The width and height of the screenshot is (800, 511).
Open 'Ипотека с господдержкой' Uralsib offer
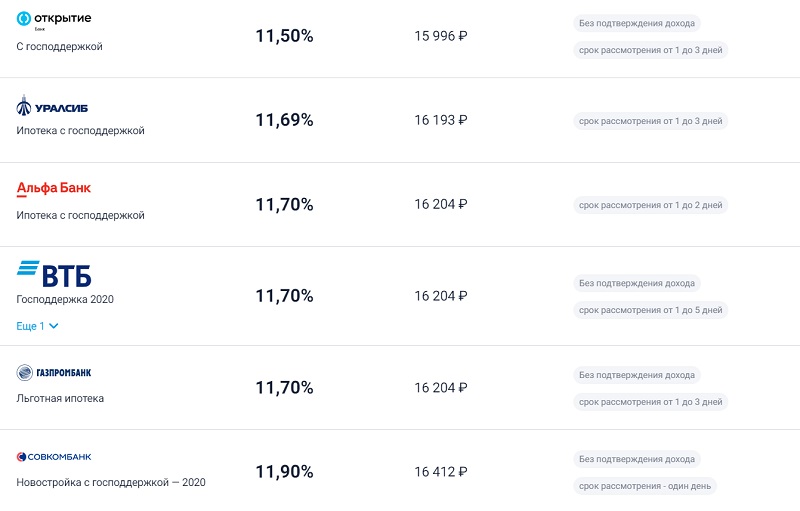[x=81, y=131]
